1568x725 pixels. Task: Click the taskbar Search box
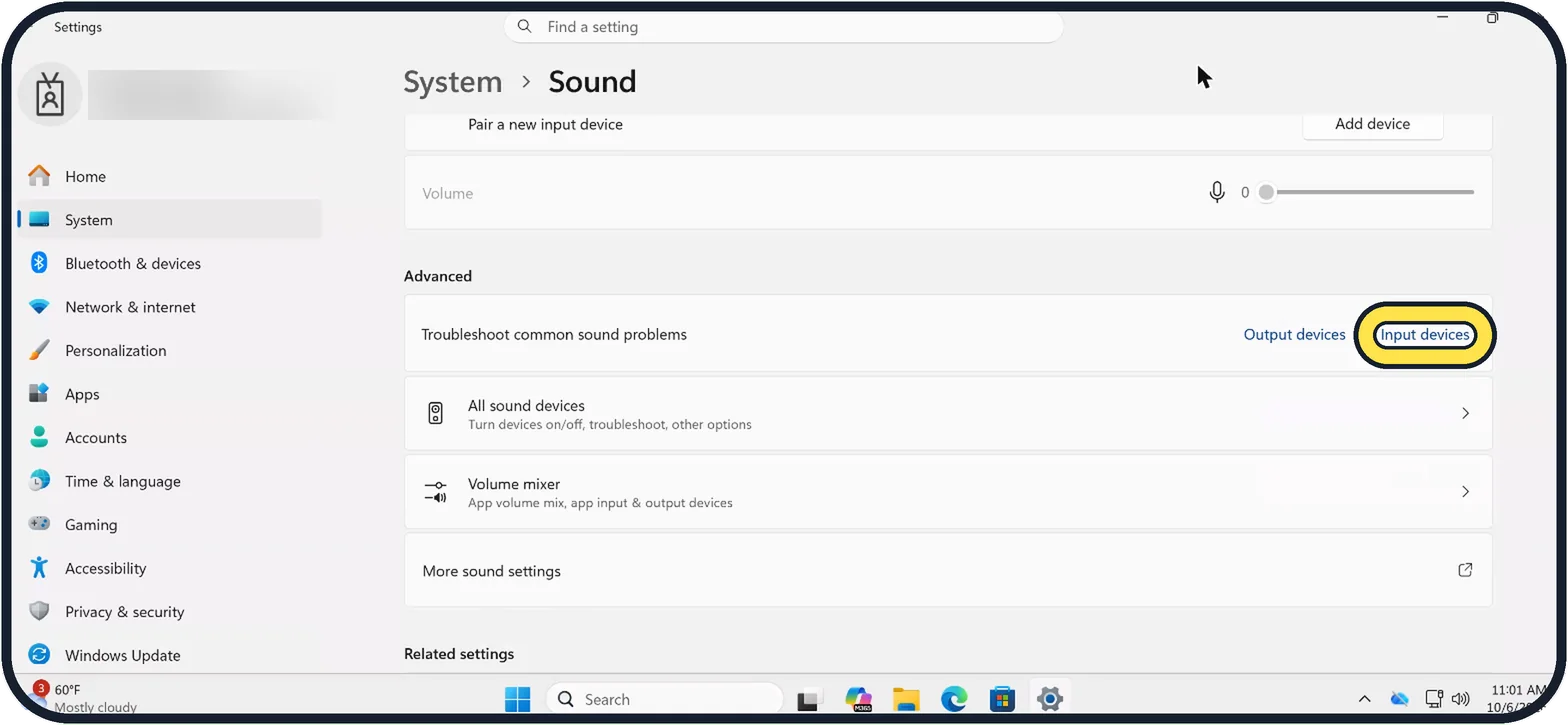point(665,699)
